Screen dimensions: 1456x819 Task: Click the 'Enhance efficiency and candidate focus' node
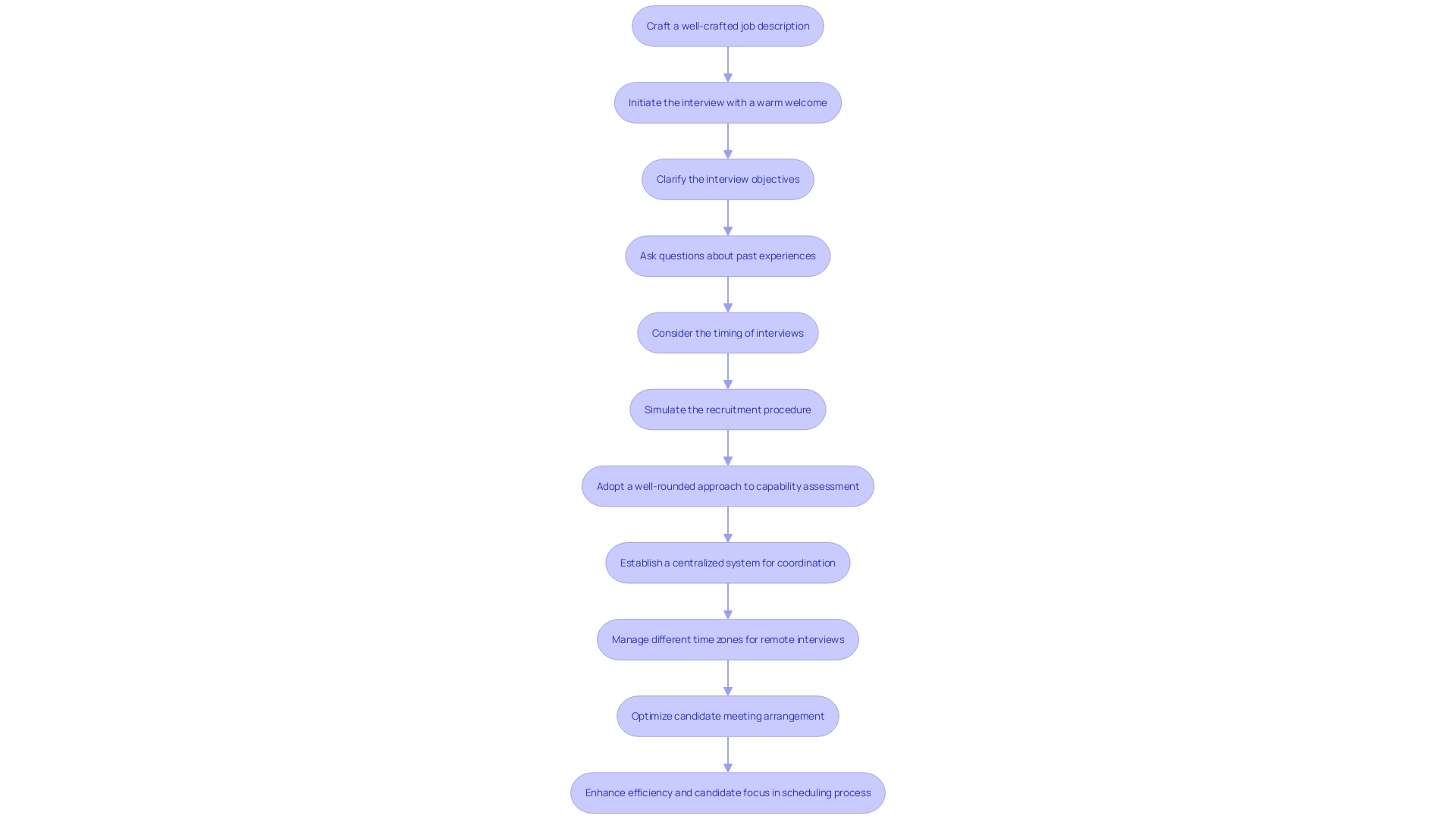point(728,792)
